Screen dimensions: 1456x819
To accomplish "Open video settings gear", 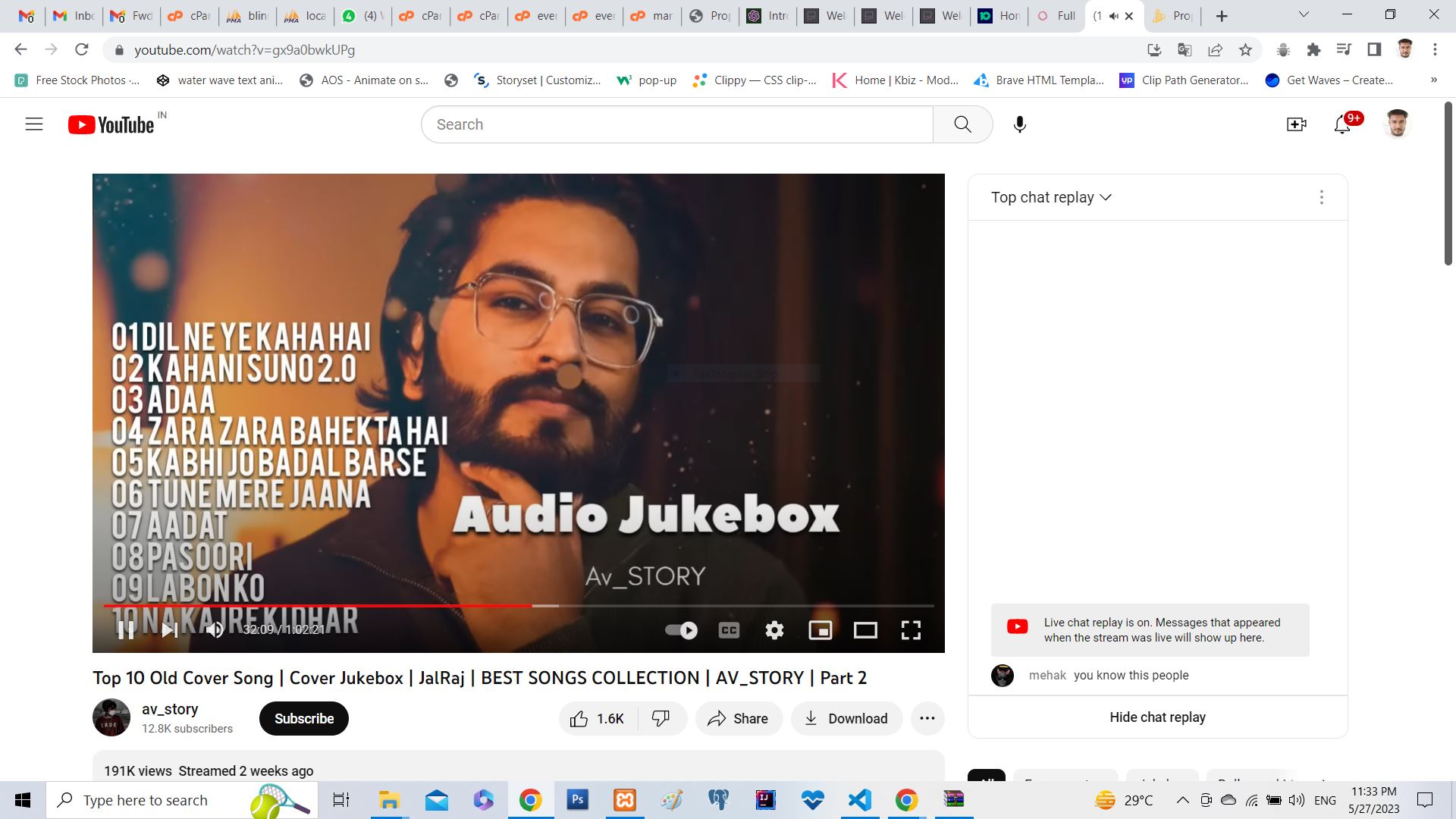I will [774, 630].
